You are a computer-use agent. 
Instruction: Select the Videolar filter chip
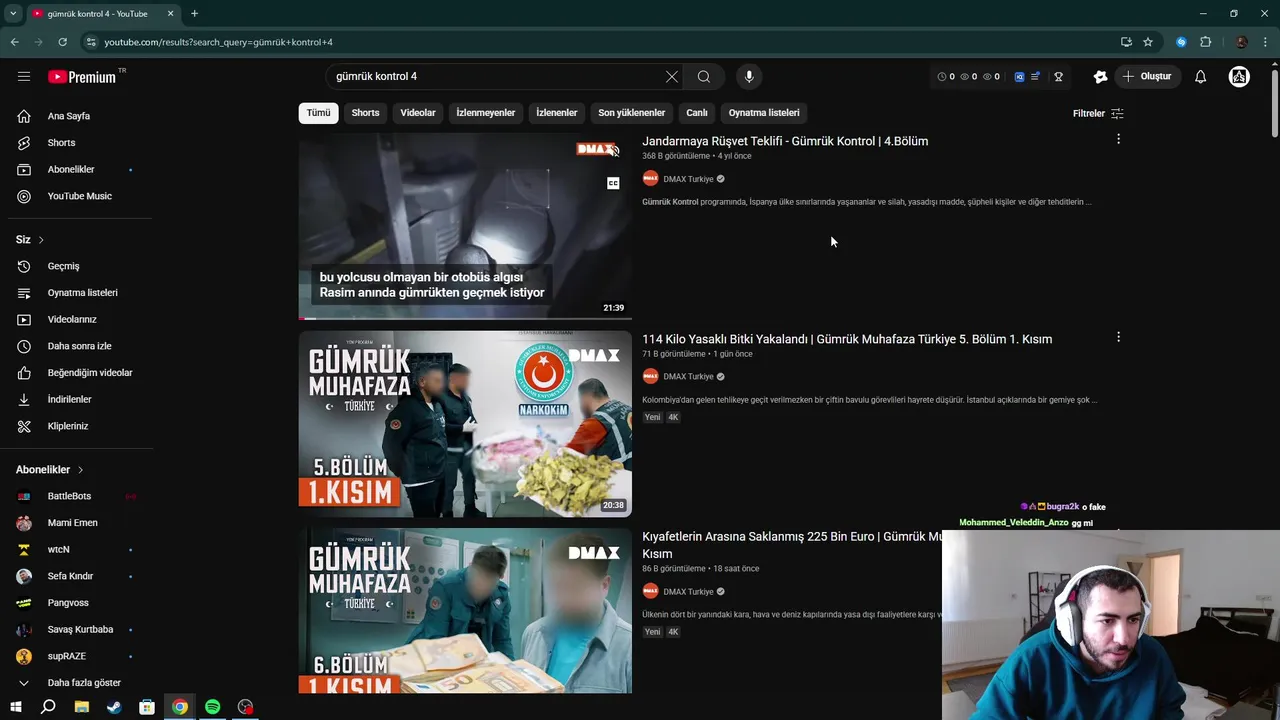click(x=418, y=113)
